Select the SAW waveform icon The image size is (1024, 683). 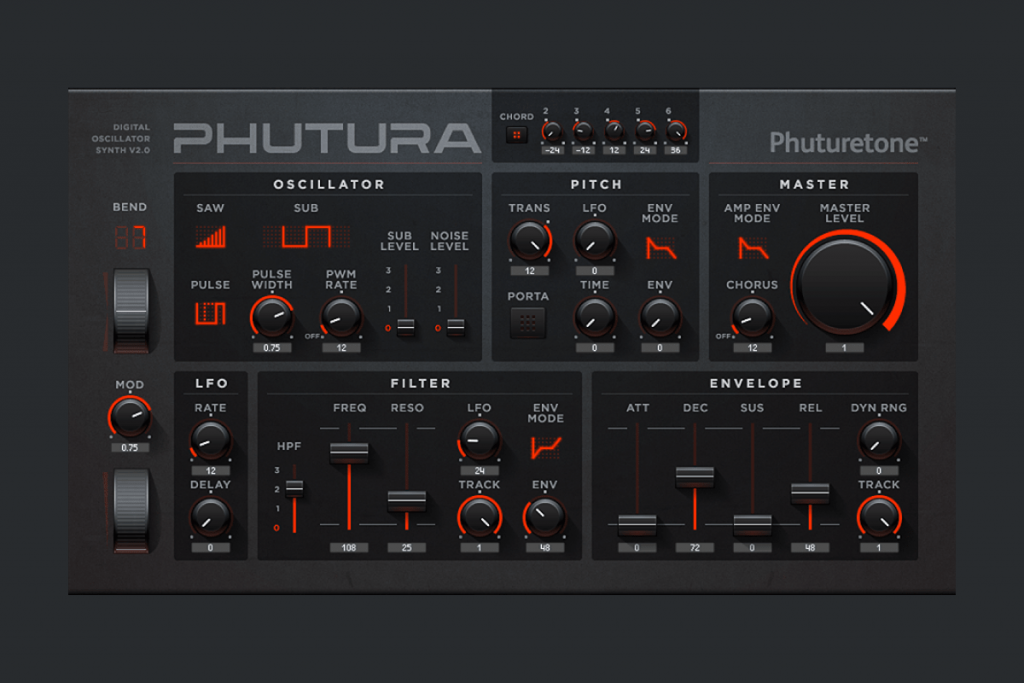click(210, 236)
